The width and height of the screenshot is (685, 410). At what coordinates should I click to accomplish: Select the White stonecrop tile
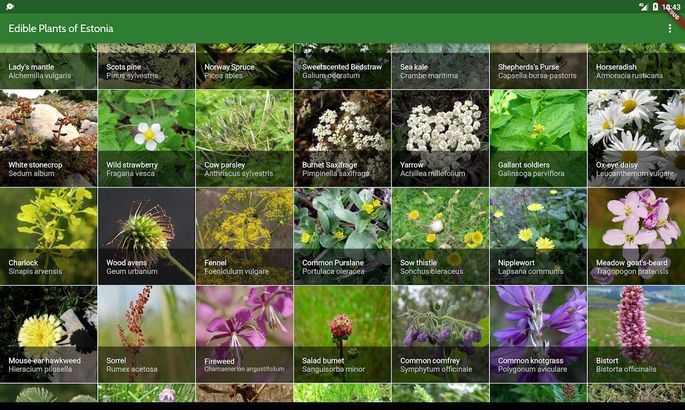coord(48,138)
